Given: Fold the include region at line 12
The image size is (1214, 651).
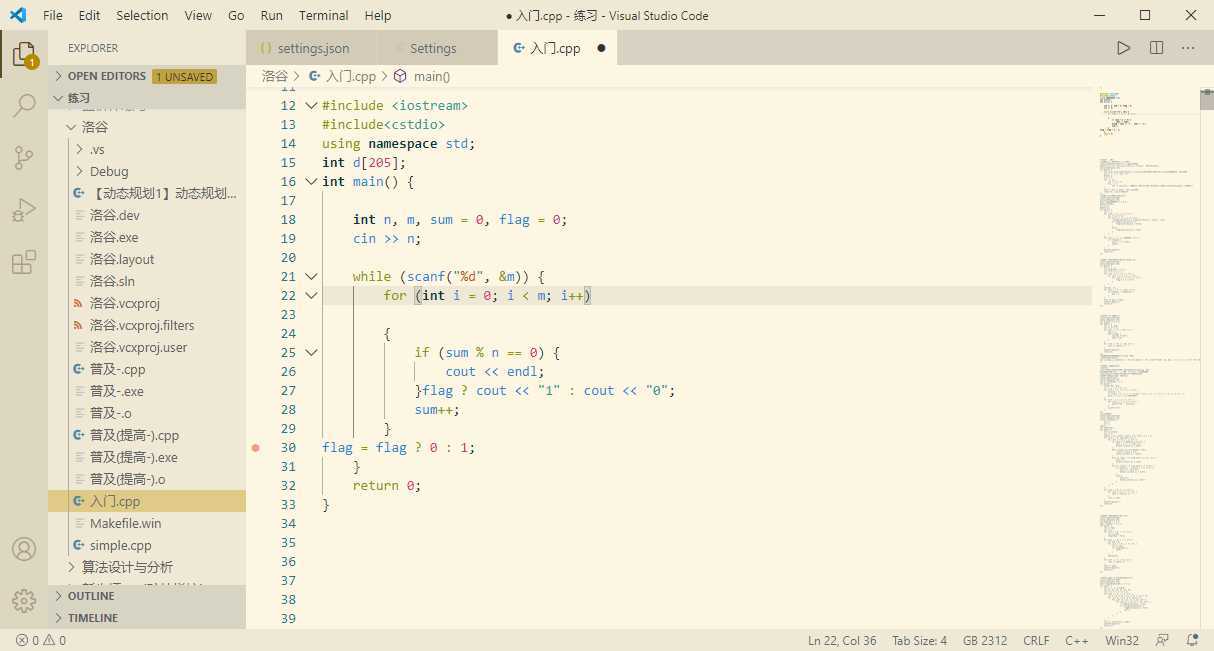Looking at the screenshot, I should (x=311, y=106).
